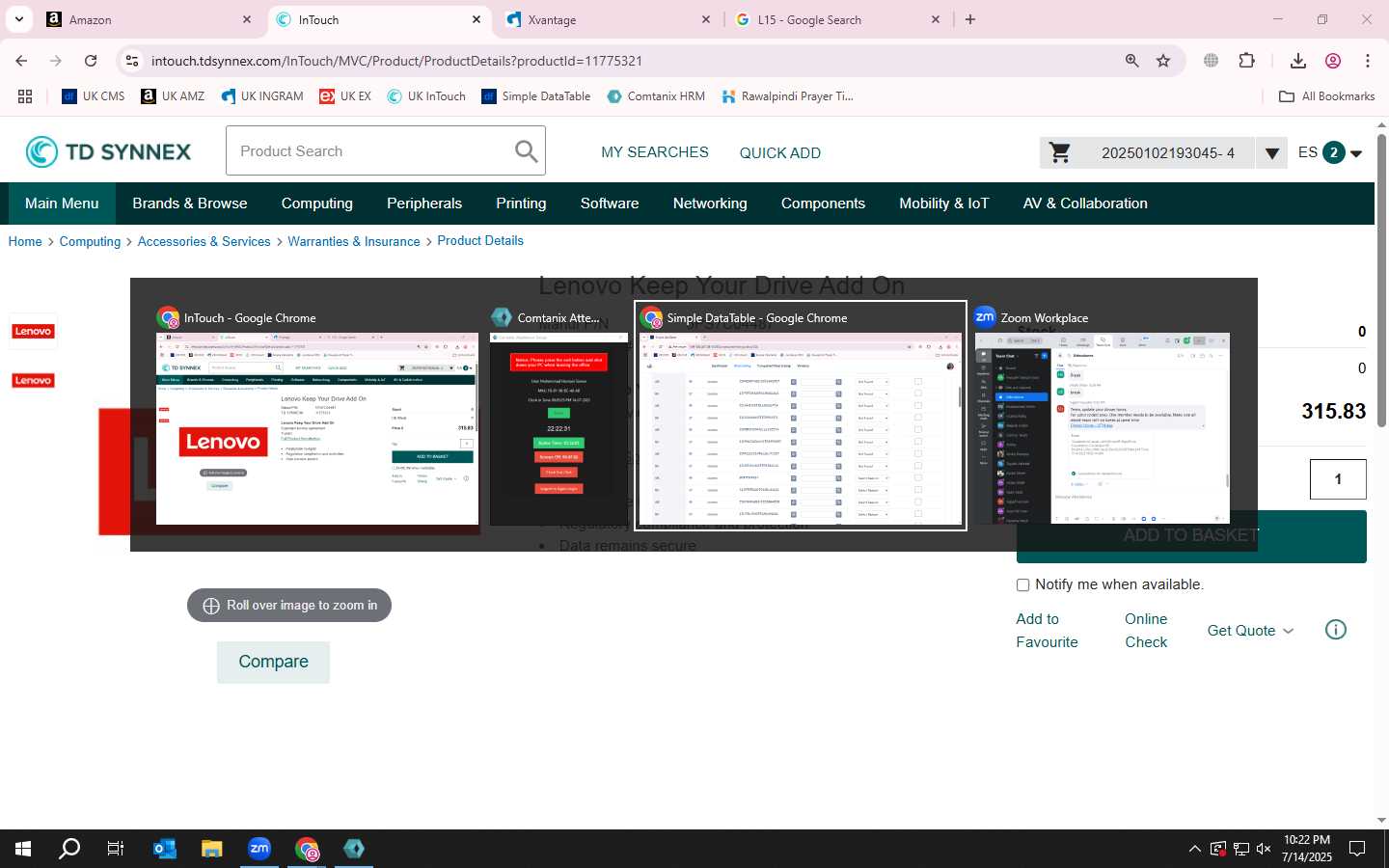Close the L15 Google Search tab
Viewport: 1389px width, 868px height.
(x=936, y=19)
